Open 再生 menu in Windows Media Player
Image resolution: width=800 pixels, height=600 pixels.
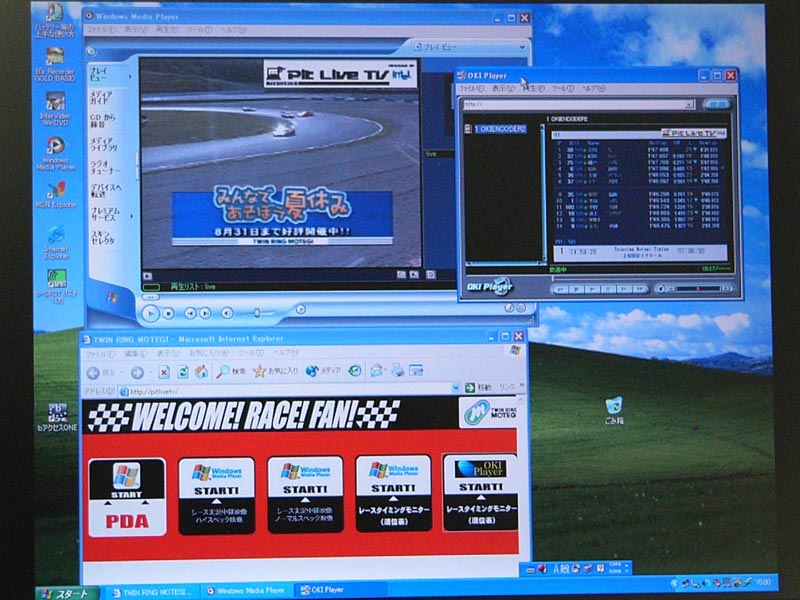(167, 30)
